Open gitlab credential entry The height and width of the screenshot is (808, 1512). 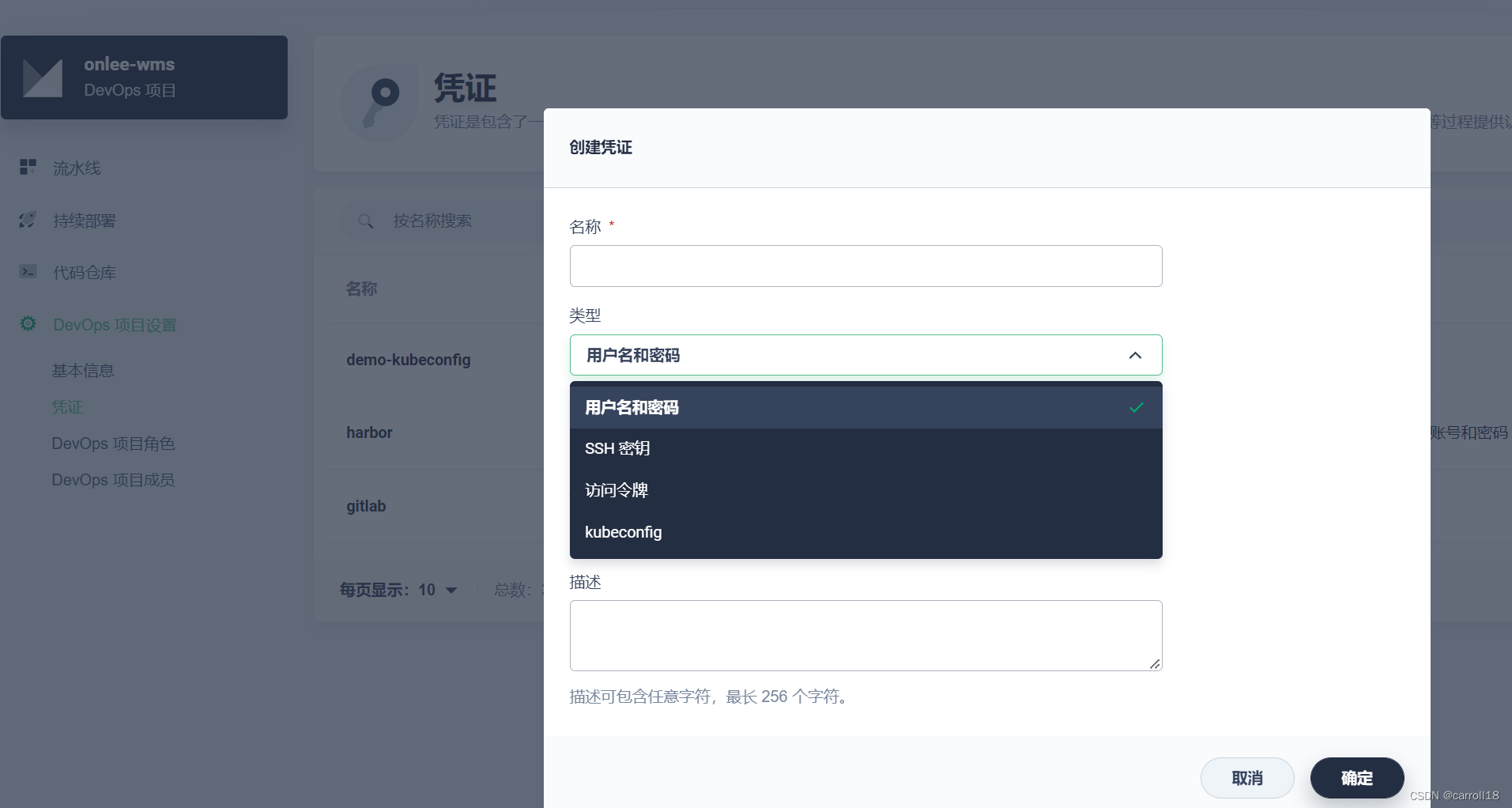pyautogui.click(x=366, y=506)
